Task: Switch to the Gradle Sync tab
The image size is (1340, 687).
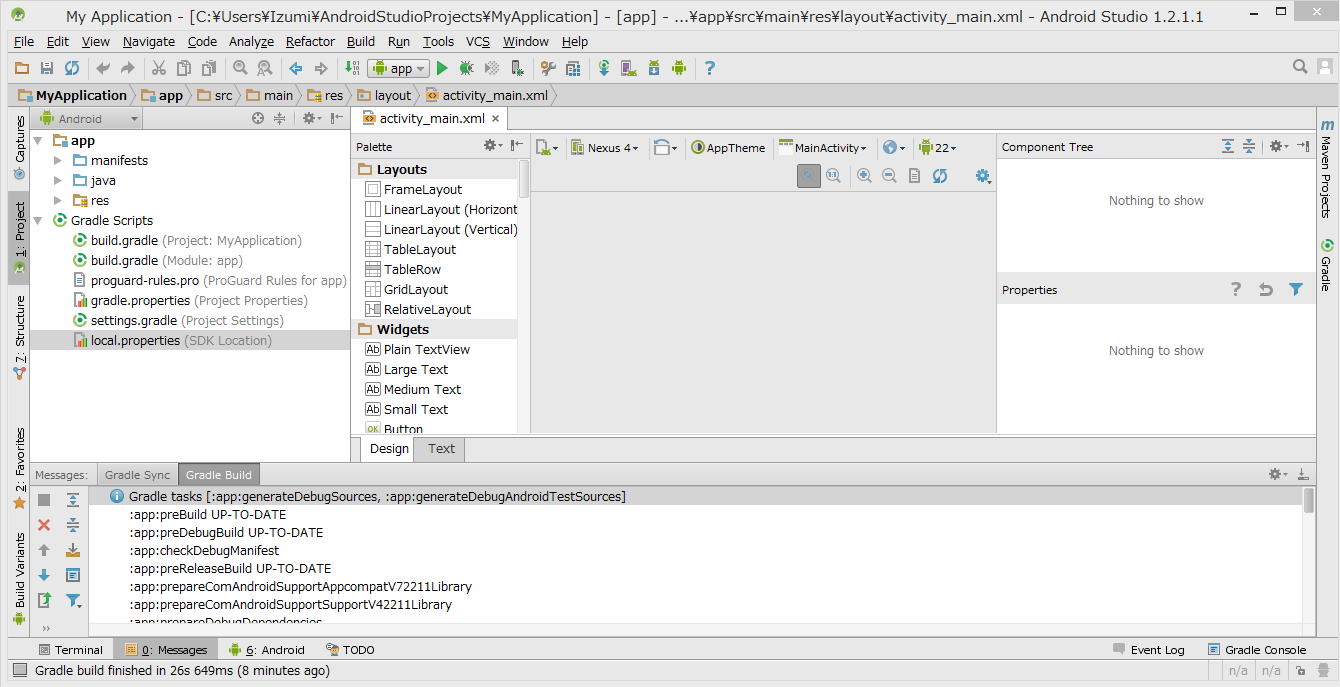Action: pos(137,475)
